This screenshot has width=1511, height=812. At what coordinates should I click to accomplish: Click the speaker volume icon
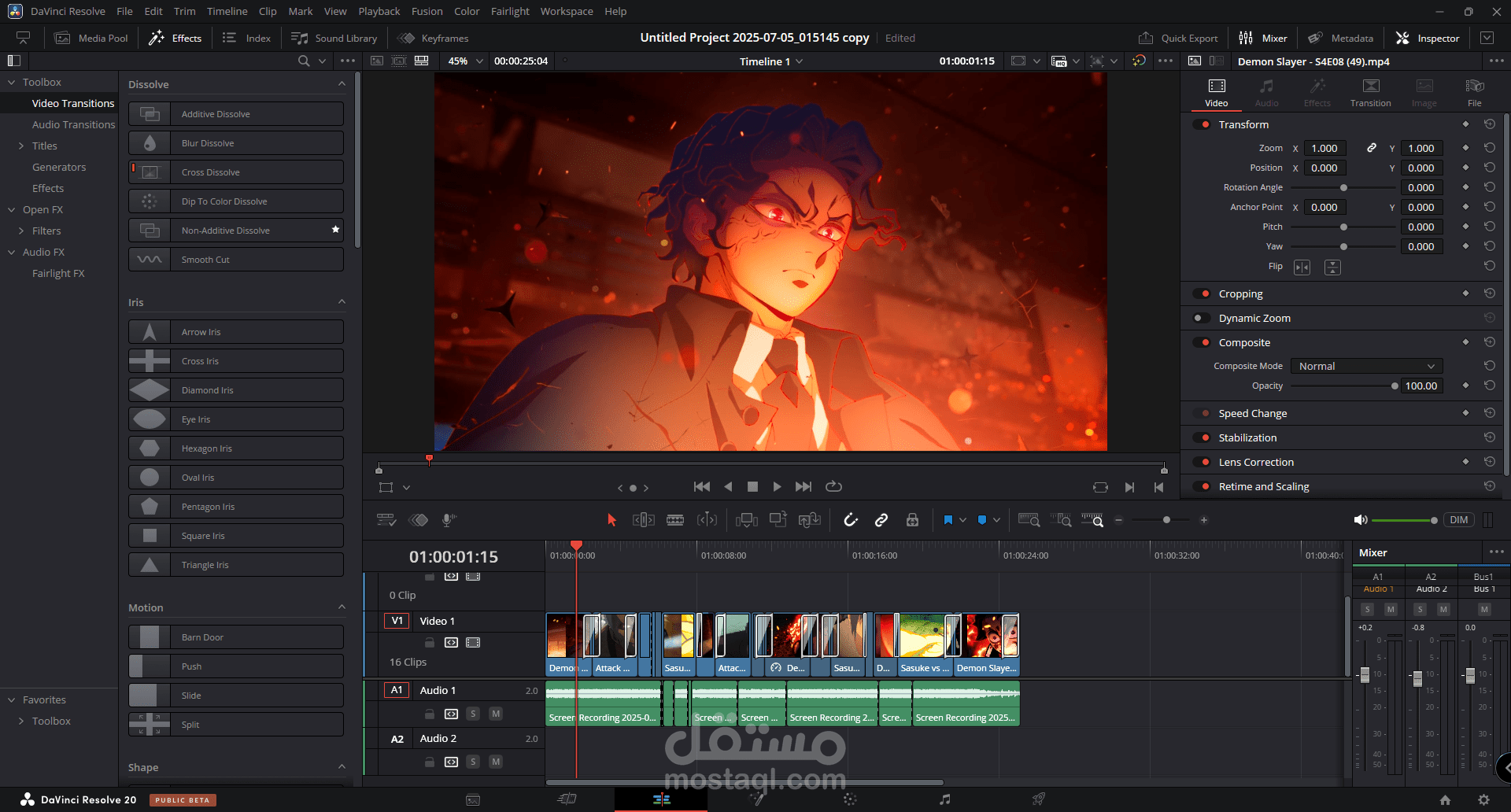click(x=1360, y=520)
